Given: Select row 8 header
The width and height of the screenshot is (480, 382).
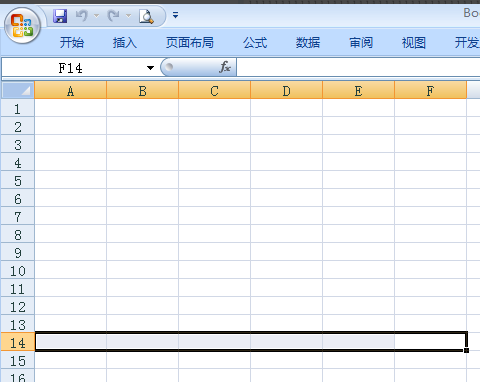Looking at the screenshot, I should coord(18,235).
